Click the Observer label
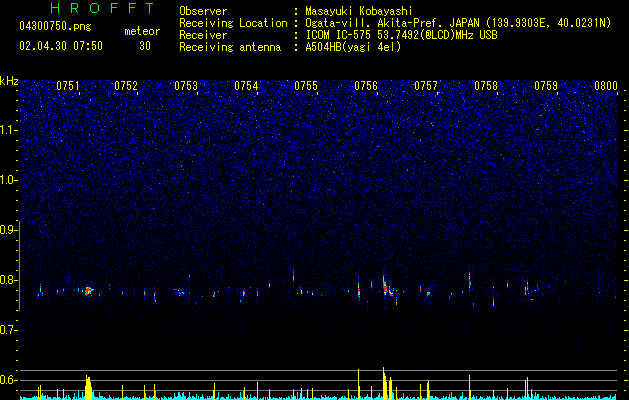Viewport: 629px width, 400px height. [203, 11]
